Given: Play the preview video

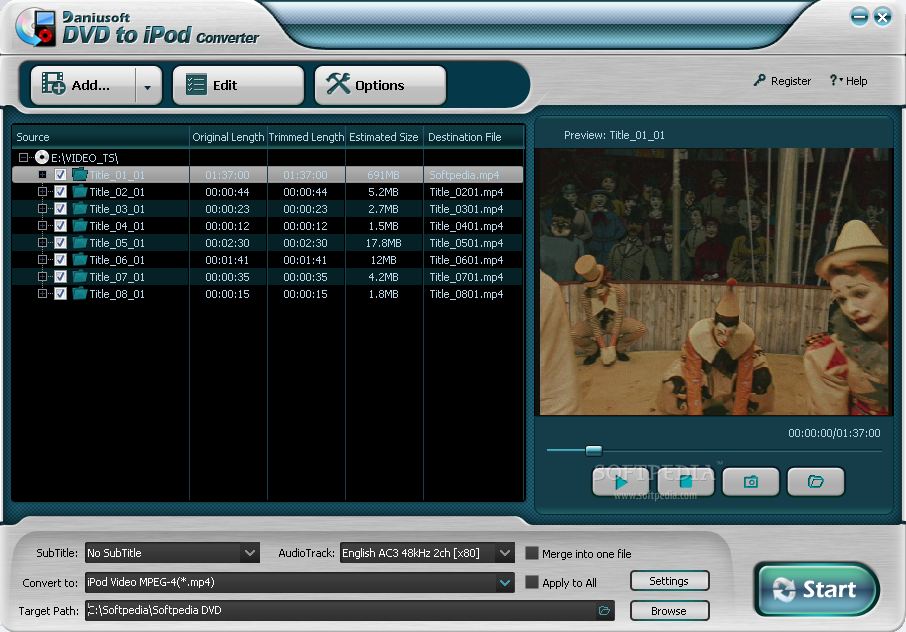Looking at the screenshot, I should 621,482.
